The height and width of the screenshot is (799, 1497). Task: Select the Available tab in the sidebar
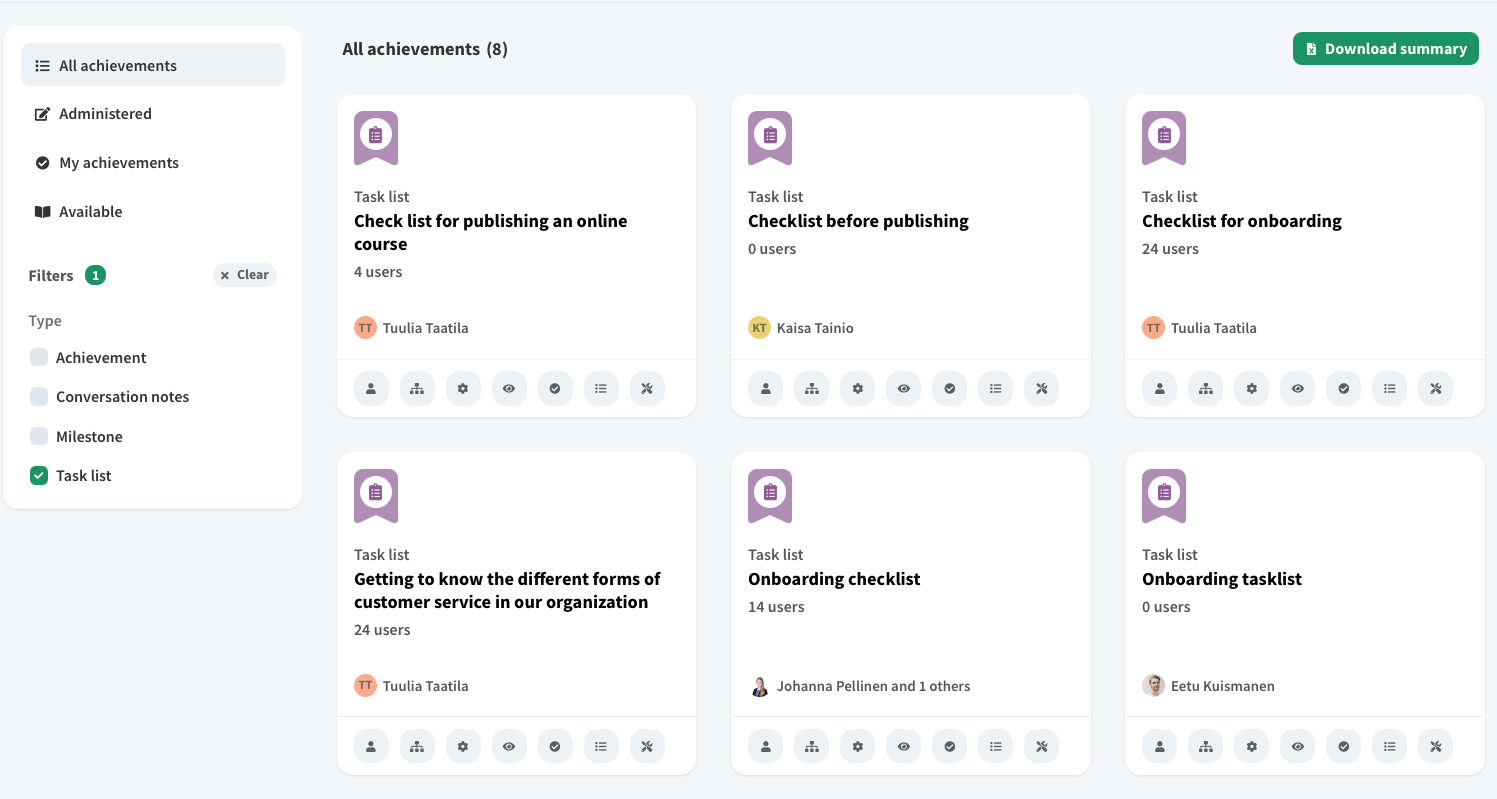click(90, 211)
